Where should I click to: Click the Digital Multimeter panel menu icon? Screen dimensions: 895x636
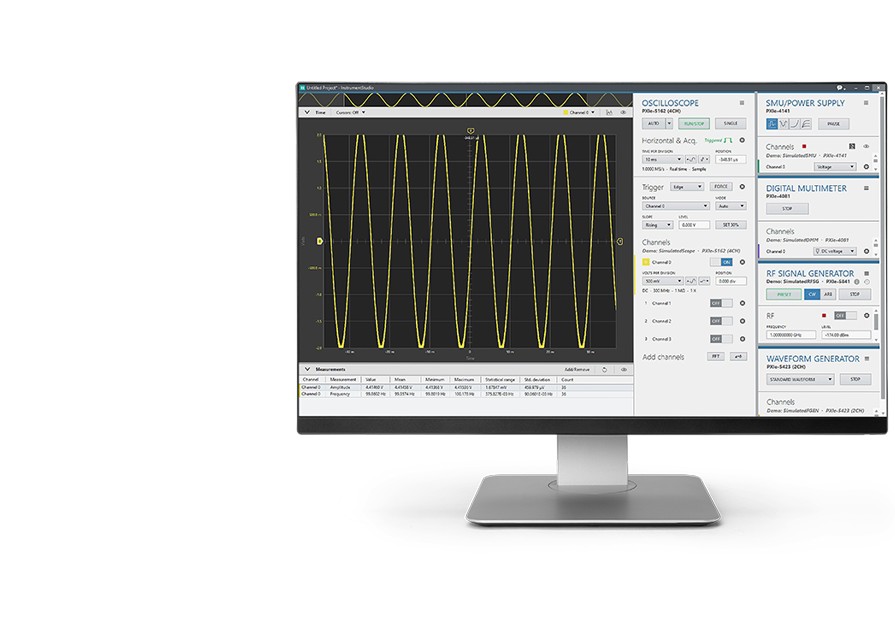click(x=867, y=187)
